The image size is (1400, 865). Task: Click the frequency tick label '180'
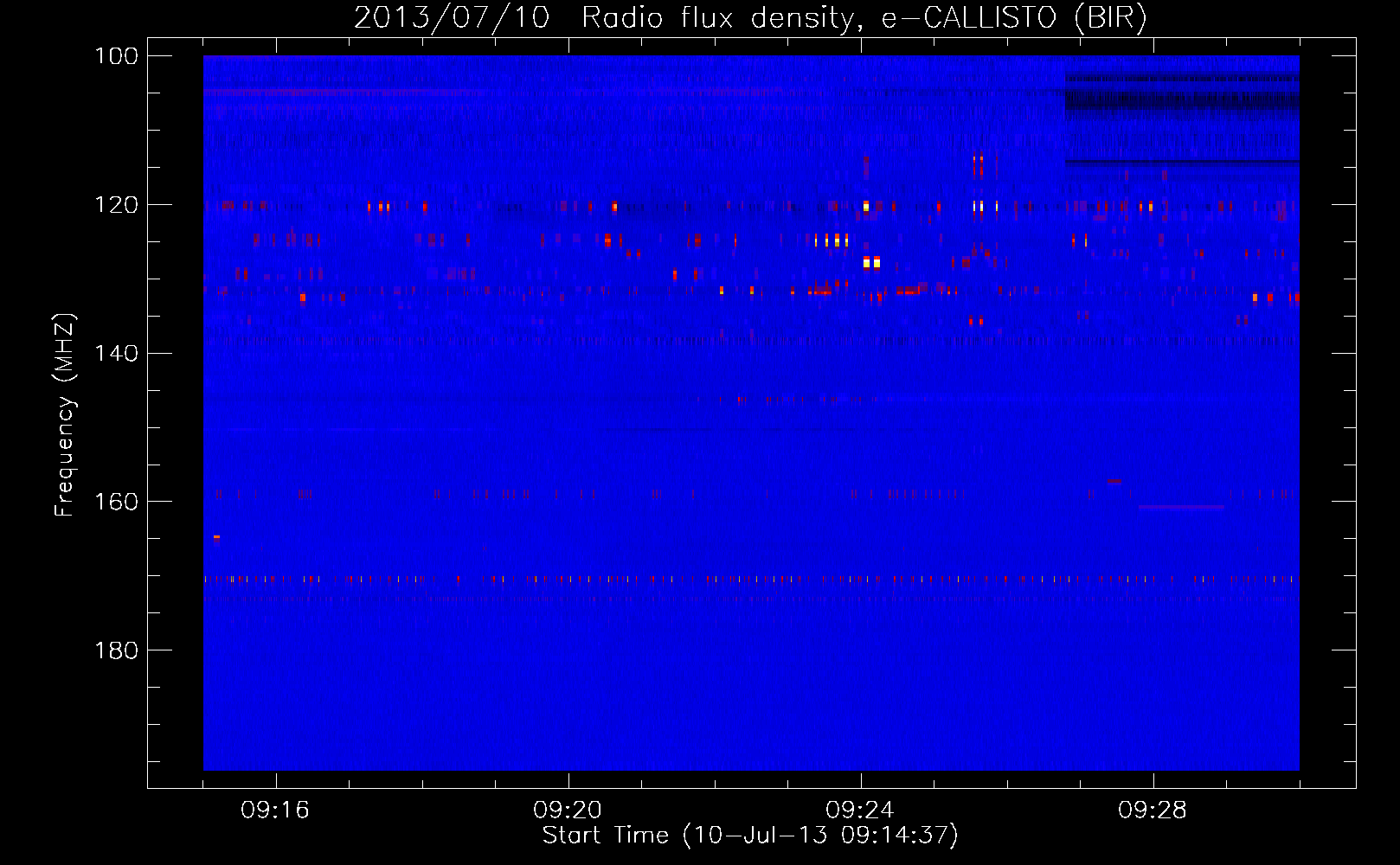[x=116, y=650]
